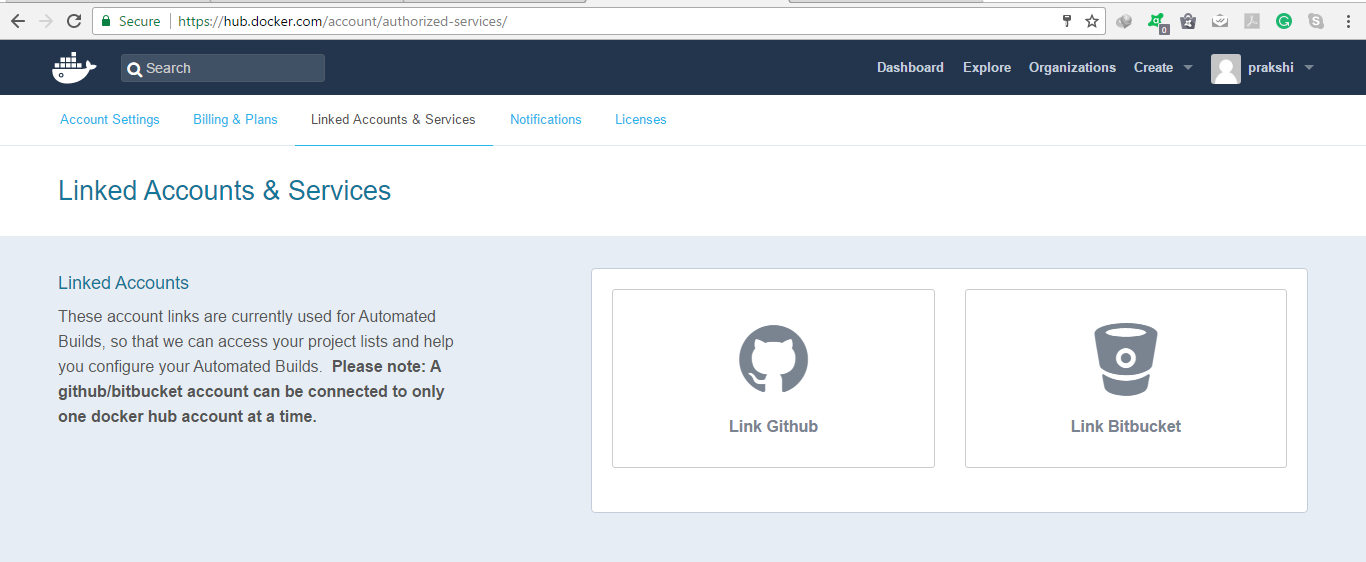Click the green Secure padlock indicator

[x=131, y=21]
